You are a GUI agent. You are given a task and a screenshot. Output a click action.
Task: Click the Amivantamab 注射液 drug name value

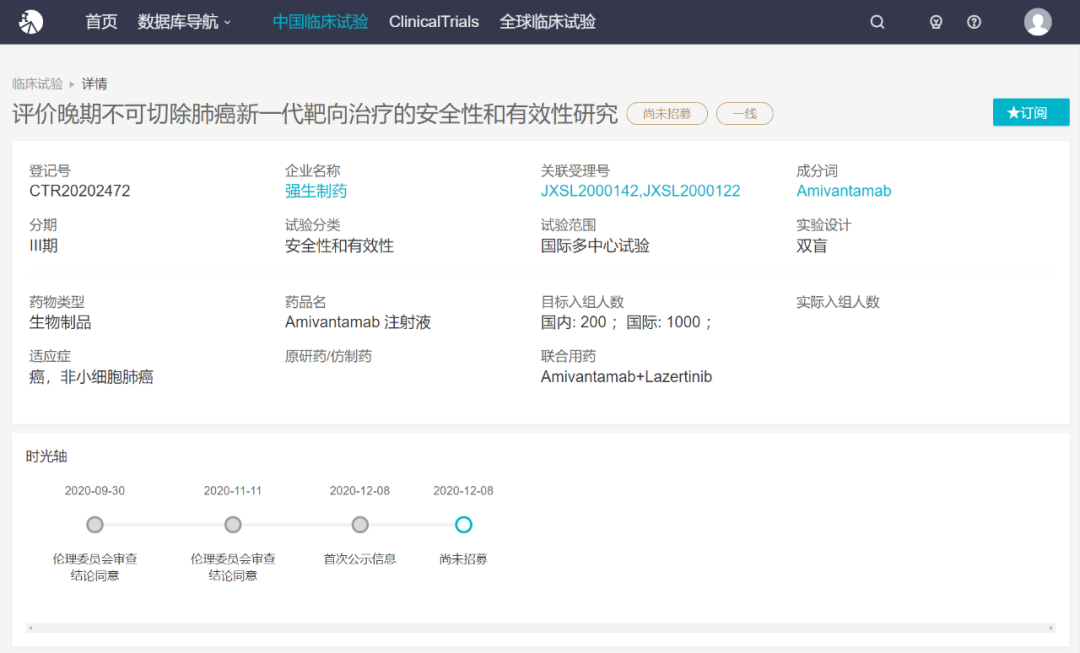357,322
